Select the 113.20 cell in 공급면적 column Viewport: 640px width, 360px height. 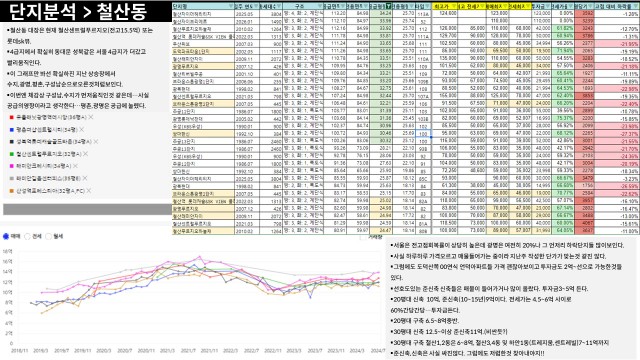pyautogui.click(x=336, y=13)
